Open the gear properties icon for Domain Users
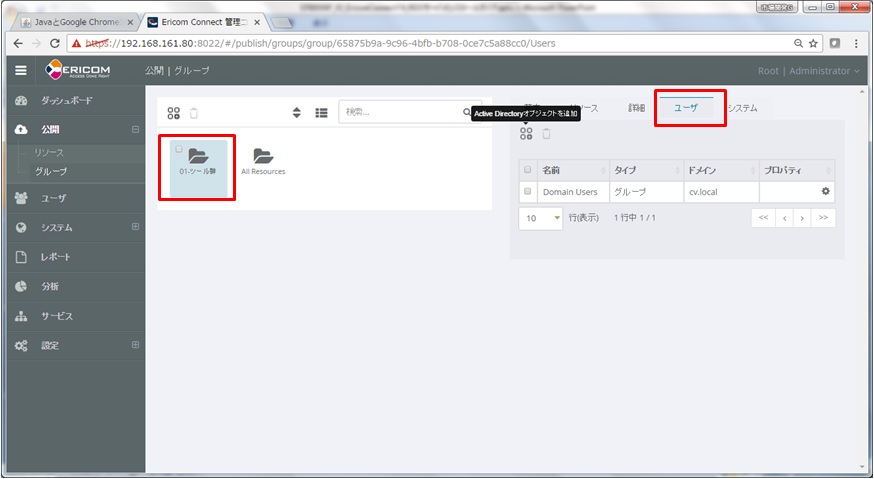Screen dimensions: 874x479 825,191
